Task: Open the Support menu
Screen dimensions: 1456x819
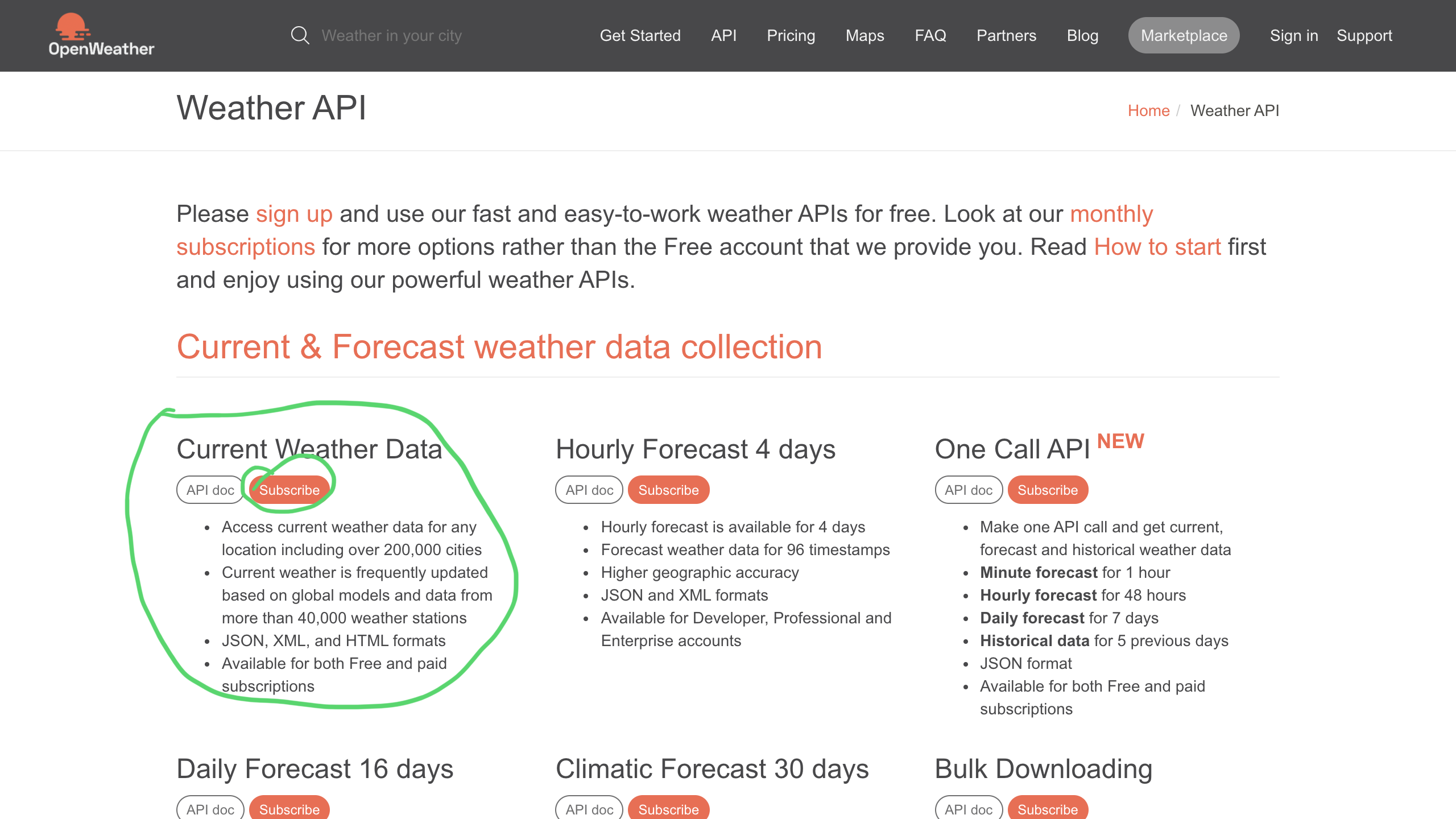Action: tap(1364, 35)
